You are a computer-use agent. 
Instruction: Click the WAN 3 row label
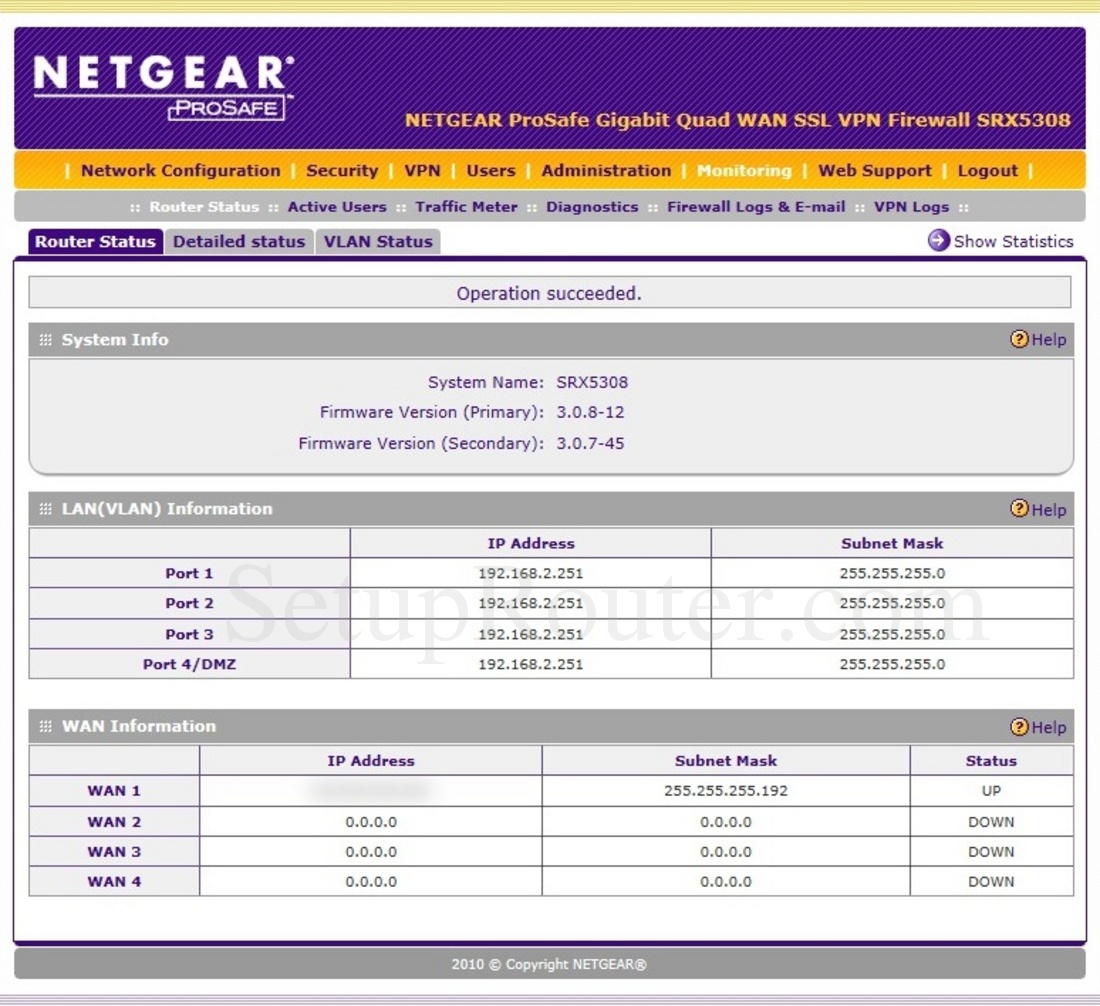coord(114,852)
